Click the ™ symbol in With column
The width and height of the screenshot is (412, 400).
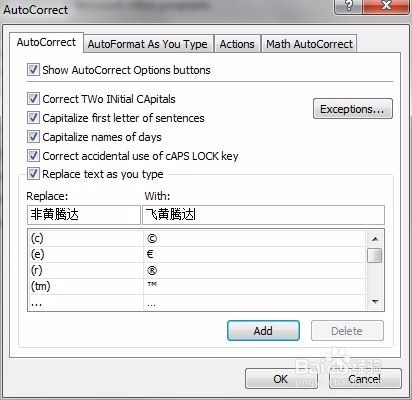152,285
